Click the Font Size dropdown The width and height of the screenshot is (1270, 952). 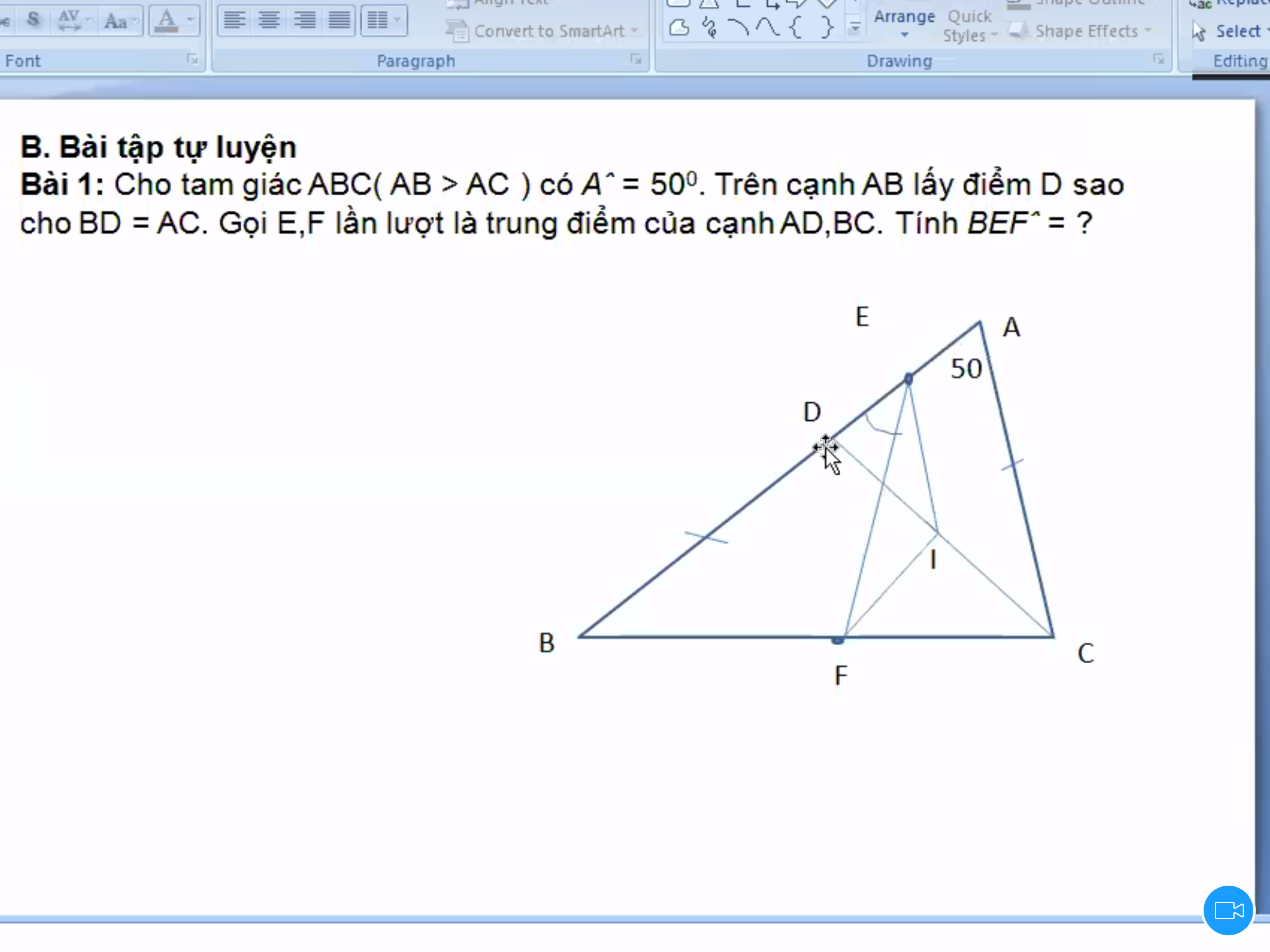point(120,20)
